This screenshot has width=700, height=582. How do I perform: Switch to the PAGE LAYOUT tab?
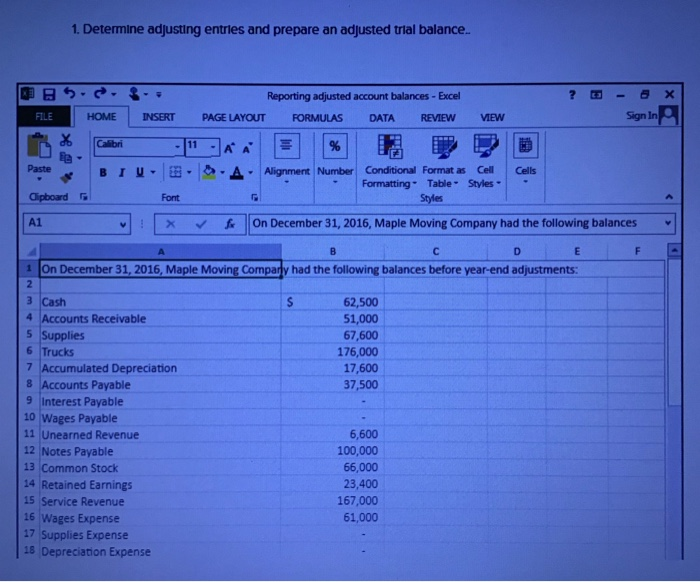click(233, 118)
